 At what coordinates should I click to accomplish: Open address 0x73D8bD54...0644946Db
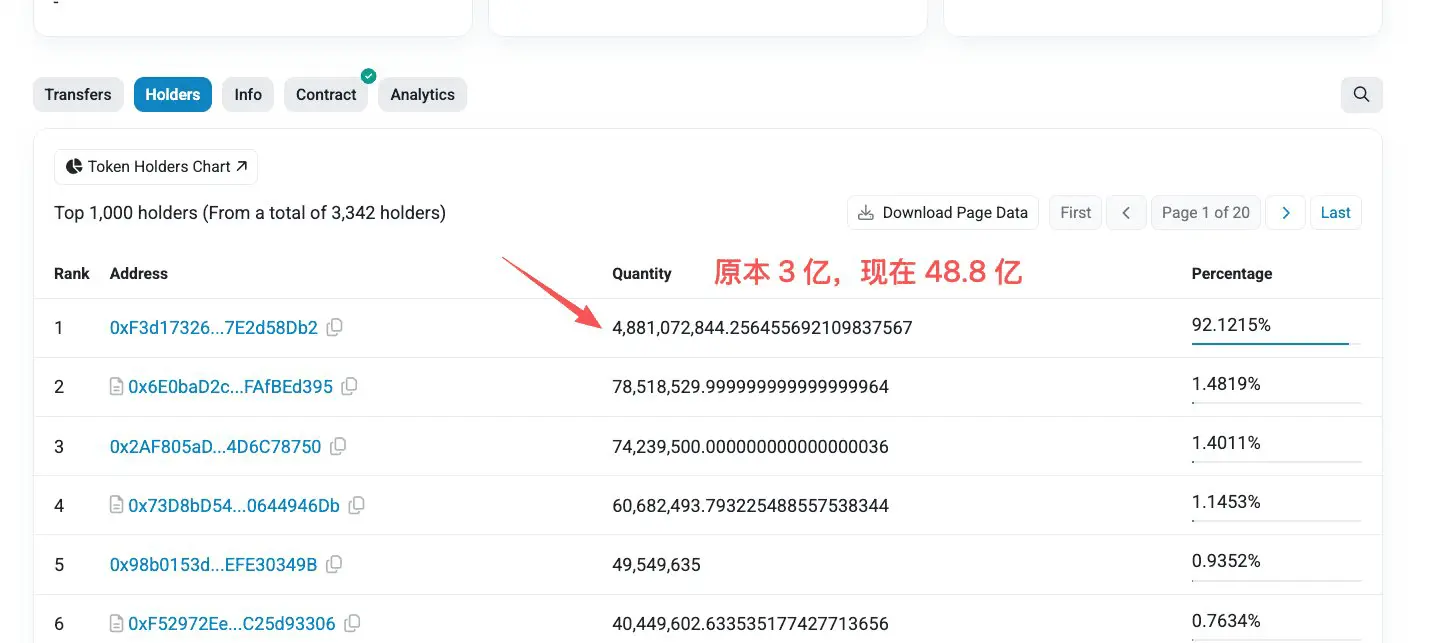234,505
